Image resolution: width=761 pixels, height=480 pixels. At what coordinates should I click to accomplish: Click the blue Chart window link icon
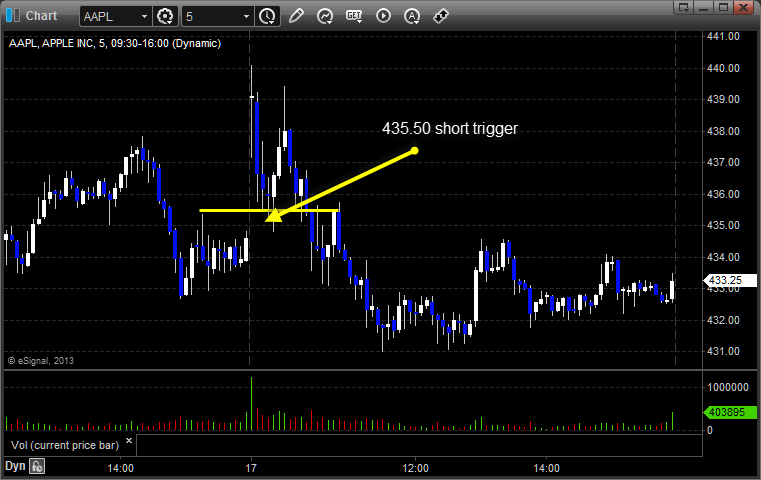coord(13,16)
